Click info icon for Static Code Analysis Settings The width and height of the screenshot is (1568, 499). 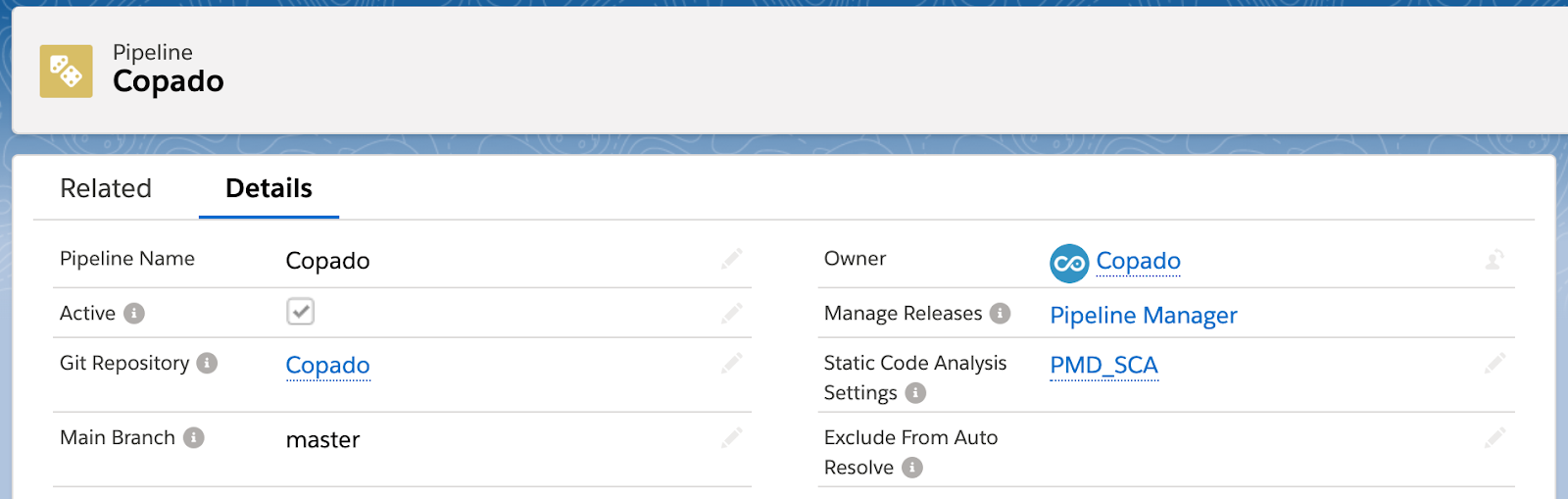915,393
